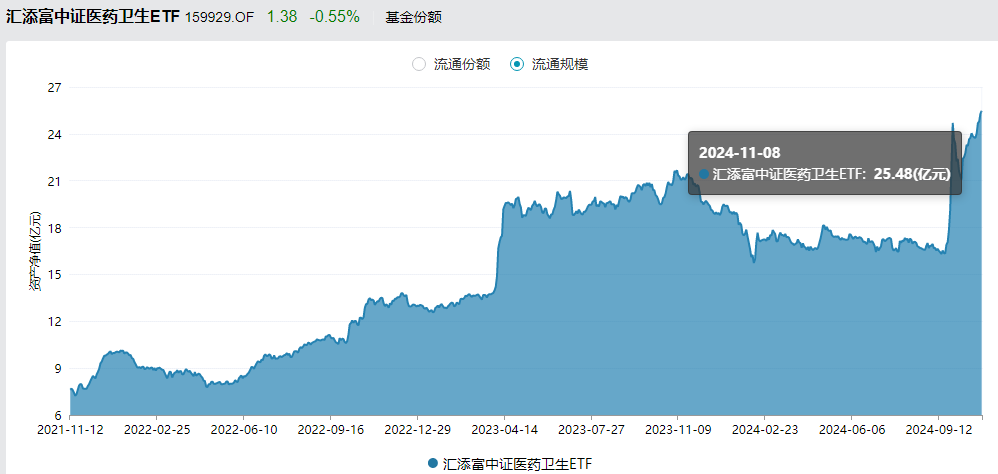Click the change percentage -0.55%
This screenshot has width=998, height=474.
coord(334,17)
